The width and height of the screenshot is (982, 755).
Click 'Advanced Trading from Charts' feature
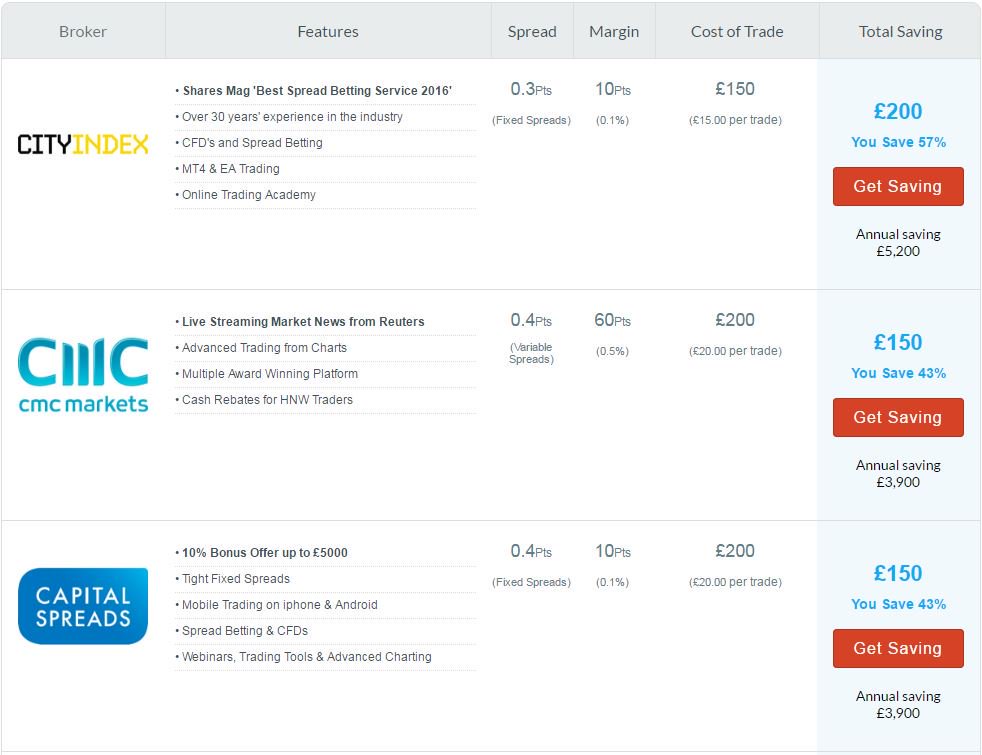pyautogui.click(x=264, y=348)
